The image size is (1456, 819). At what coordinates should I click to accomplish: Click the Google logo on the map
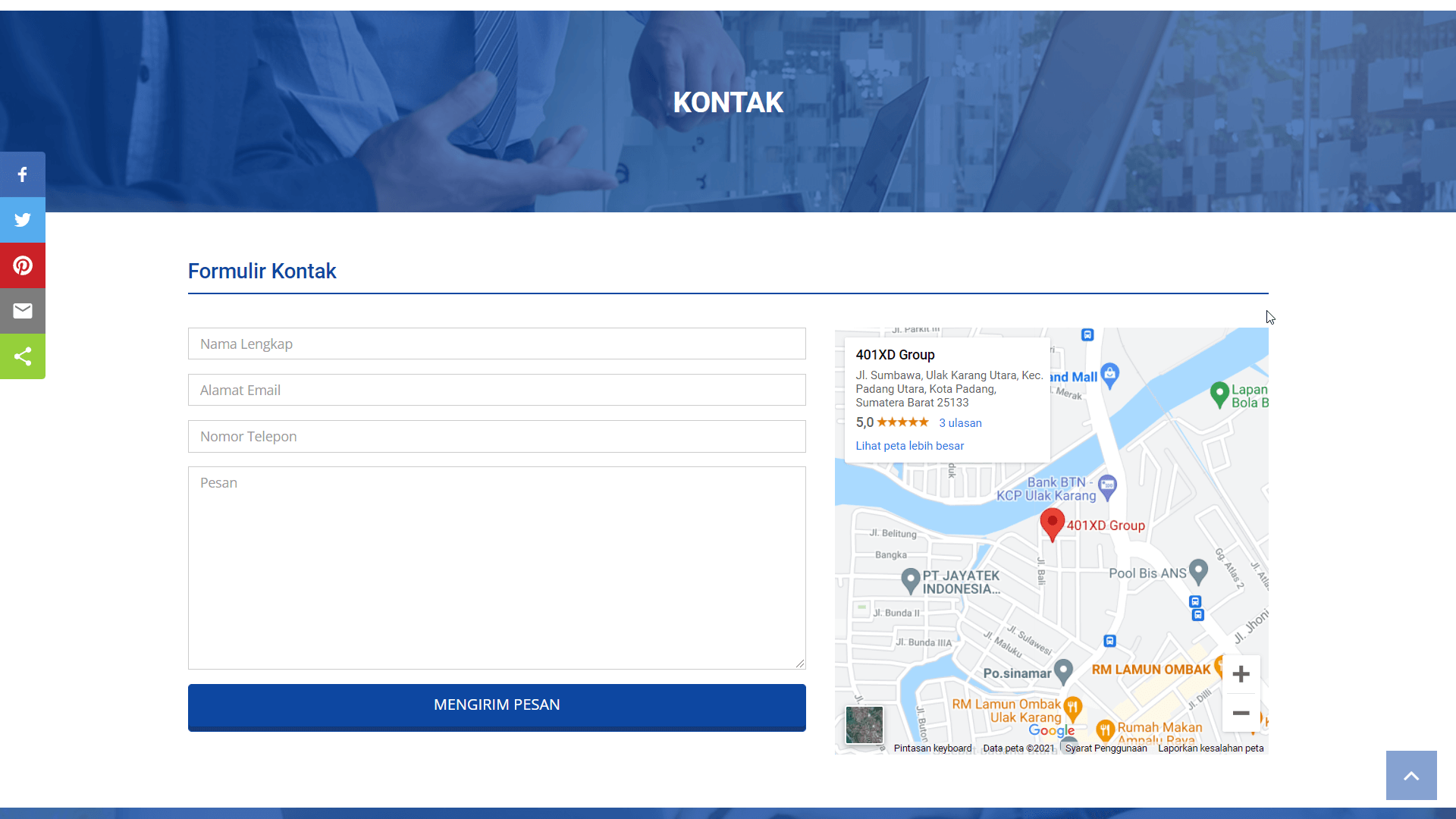(1050, 730)
